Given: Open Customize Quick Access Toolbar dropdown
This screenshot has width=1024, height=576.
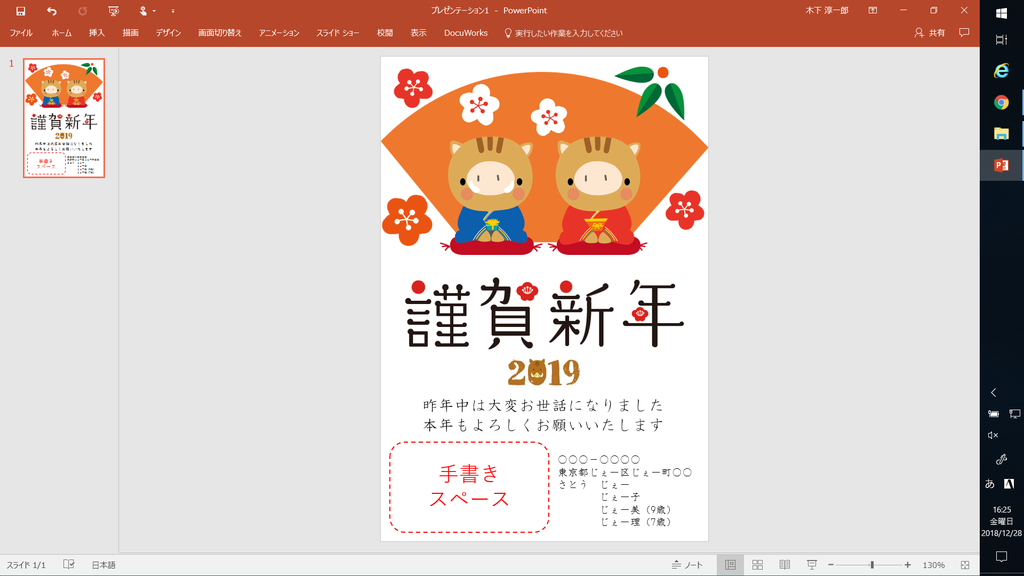Looking at the screenshot, I should click(172, 11).
